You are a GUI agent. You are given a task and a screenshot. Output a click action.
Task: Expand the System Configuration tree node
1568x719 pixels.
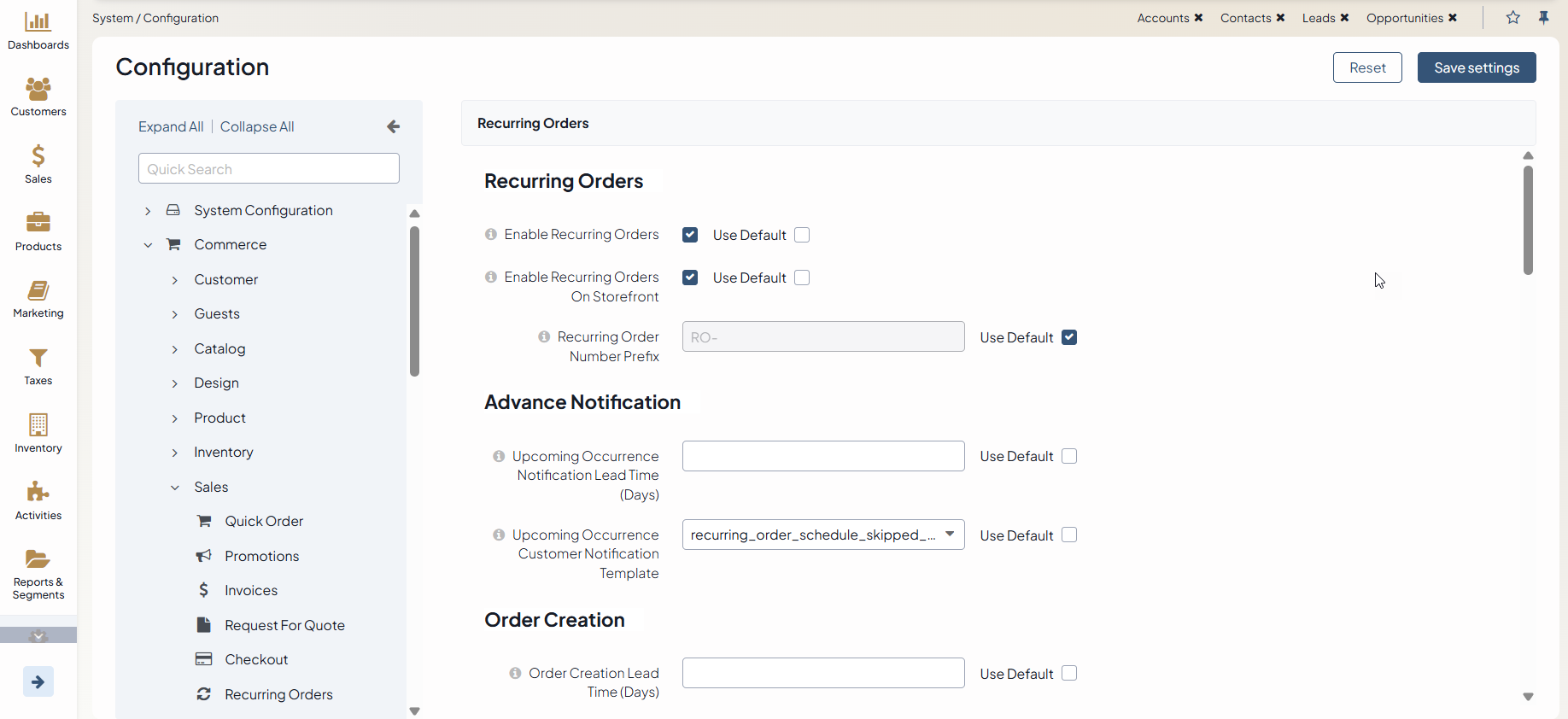148,211
